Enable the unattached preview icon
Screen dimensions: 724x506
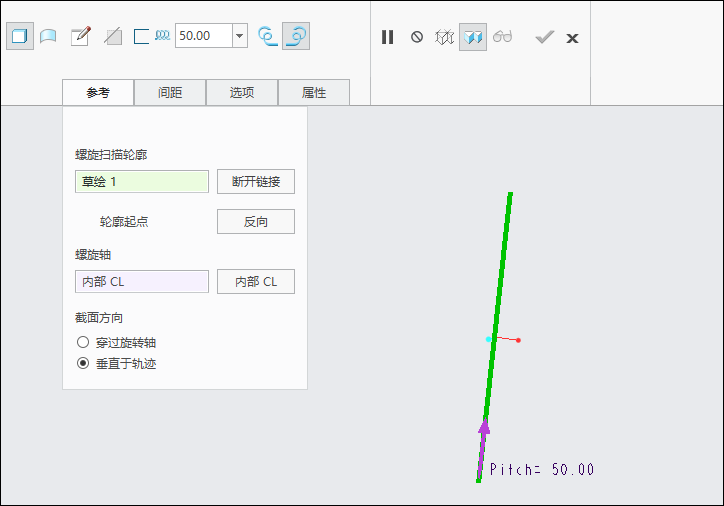444,37
